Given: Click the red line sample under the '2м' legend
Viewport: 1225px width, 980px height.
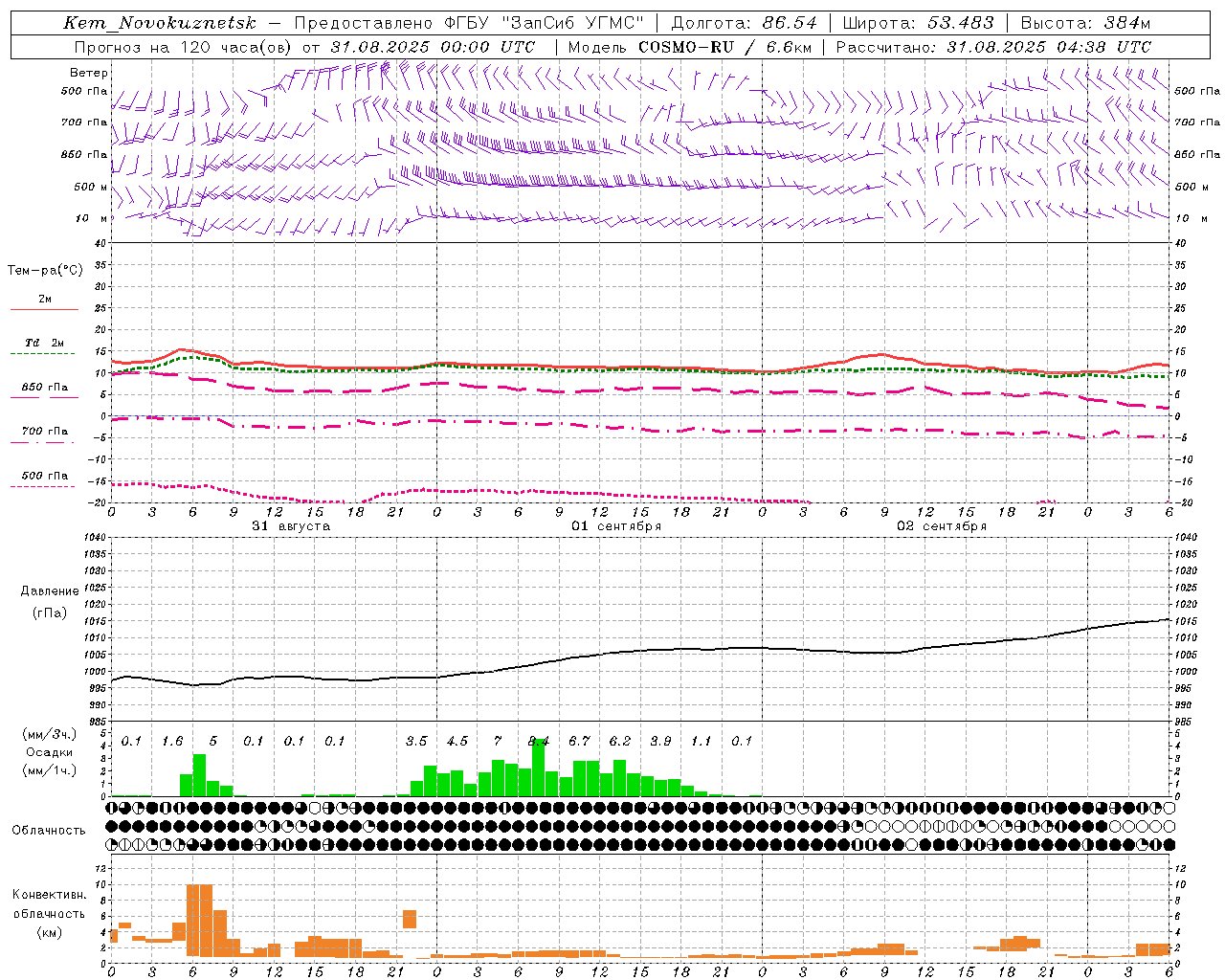Looking at the screenshot, I should click(44, 309).
